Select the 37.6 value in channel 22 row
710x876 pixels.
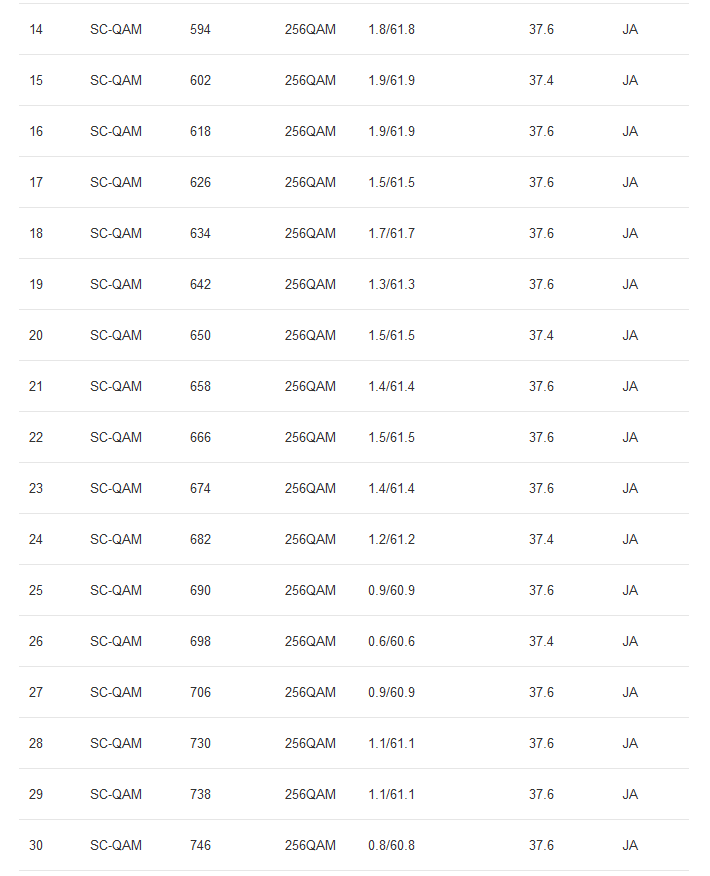click(x=541, y=438)
